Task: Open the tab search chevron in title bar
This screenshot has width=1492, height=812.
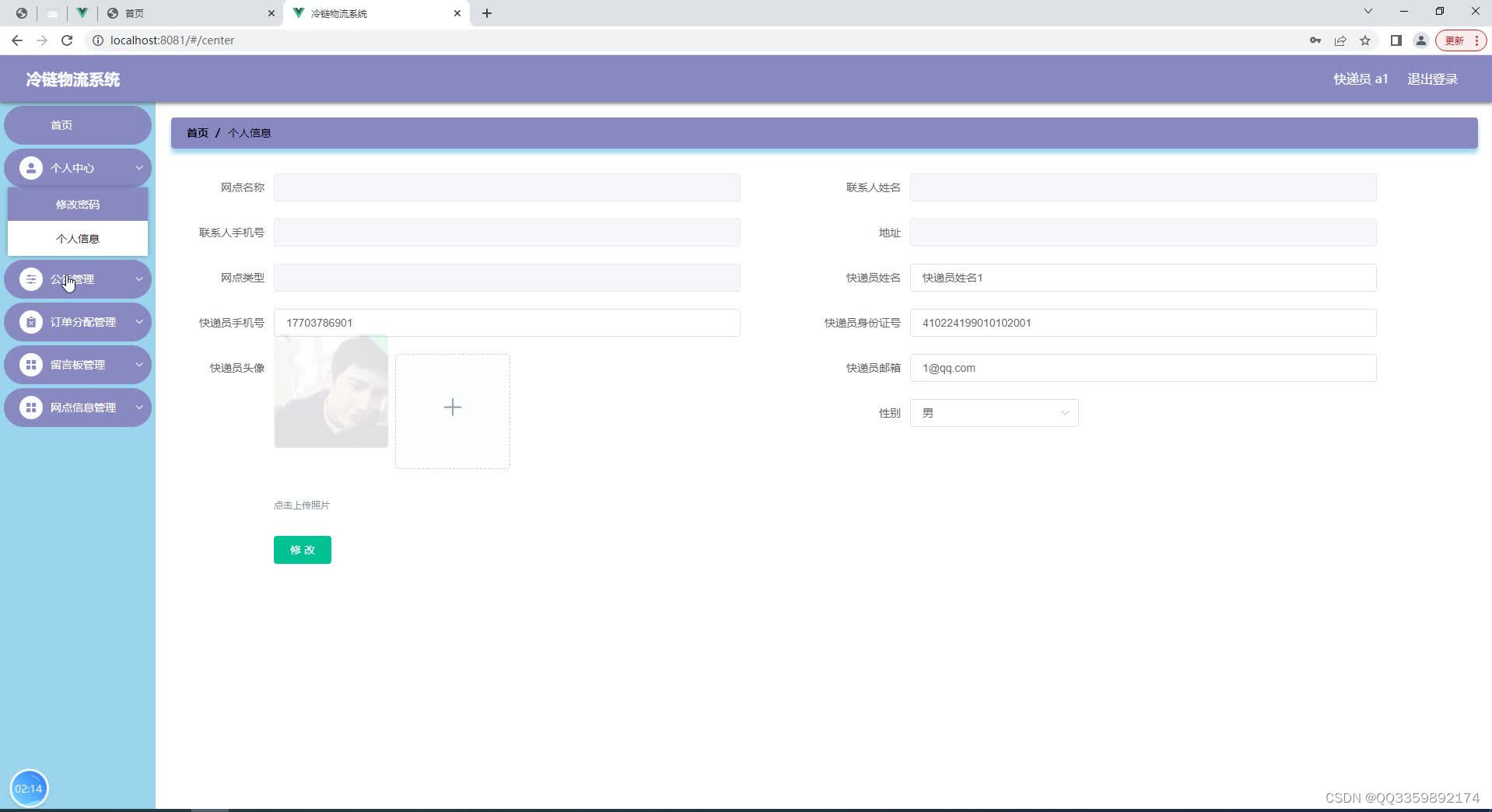Action: click(x=1368, y=12)
